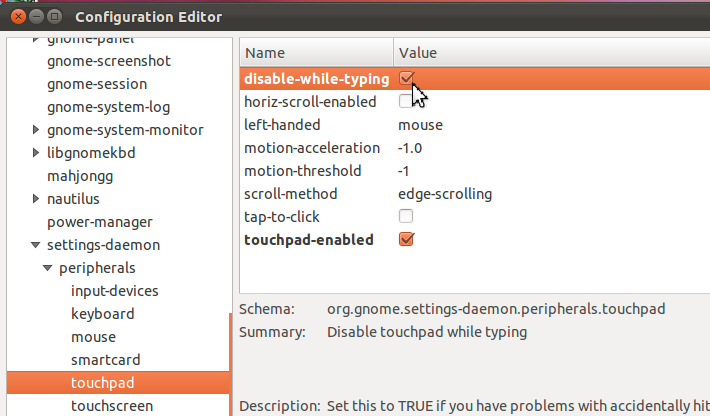Edit the scroll-method value edge-scrolling
This screenshot has height=416, width=710.
pyautogui.click(x=445, y=194)
